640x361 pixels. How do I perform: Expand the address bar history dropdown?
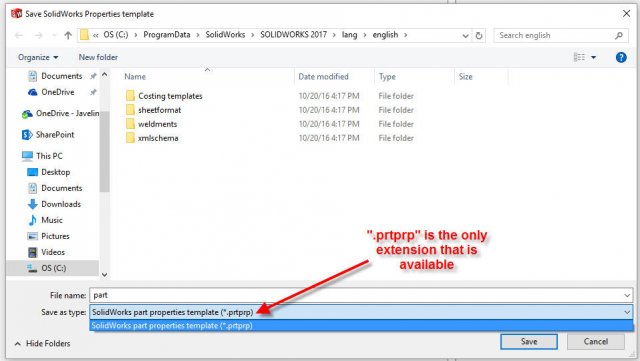[465, 36]
